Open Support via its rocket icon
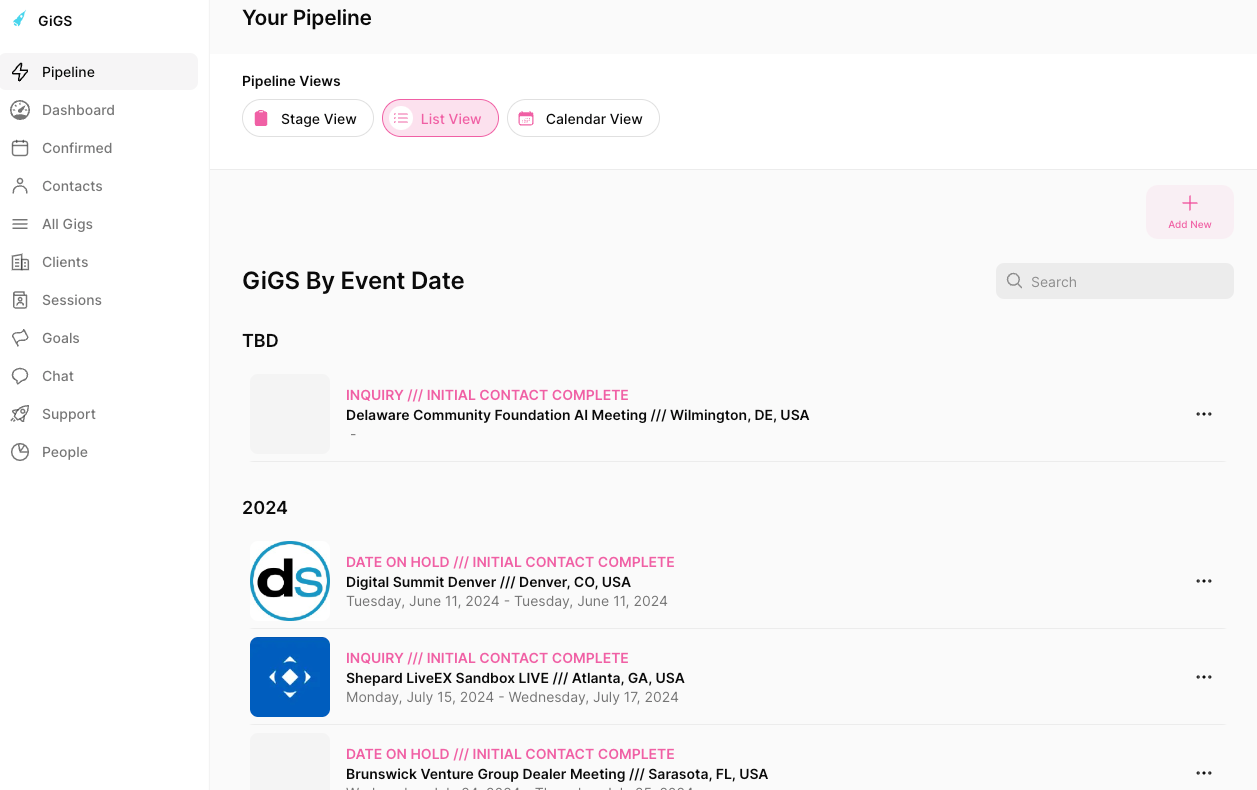 pyautogui.click(x=20, y=414)
